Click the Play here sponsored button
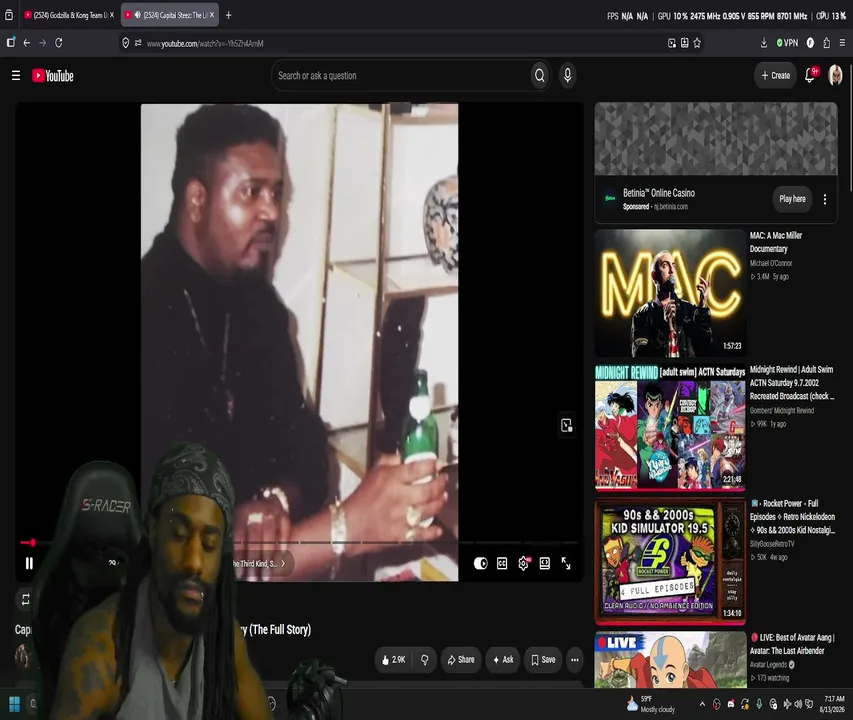The width and height of the screenshot is (853, 720). [792, 199]
